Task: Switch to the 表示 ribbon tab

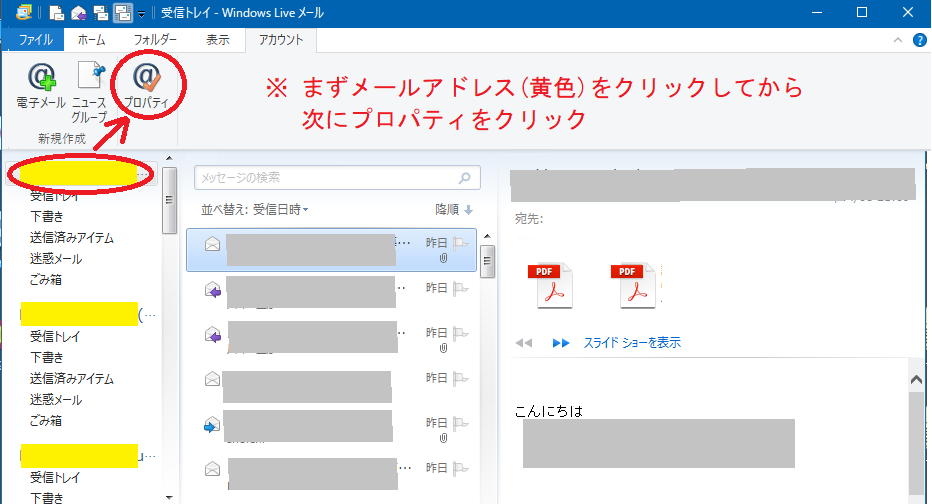Action: (218, 40)
